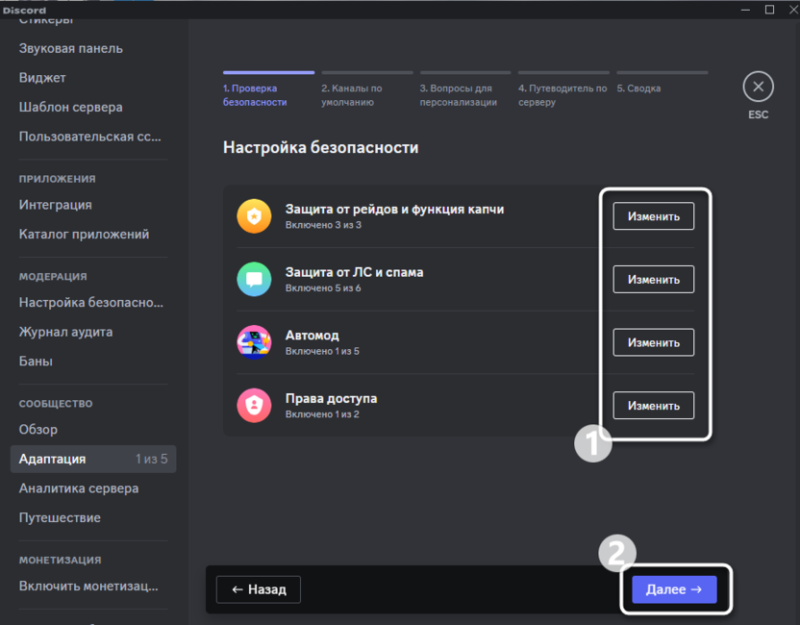
Task: Click the green DM and spam protection icon
Action: click(254, 279)
